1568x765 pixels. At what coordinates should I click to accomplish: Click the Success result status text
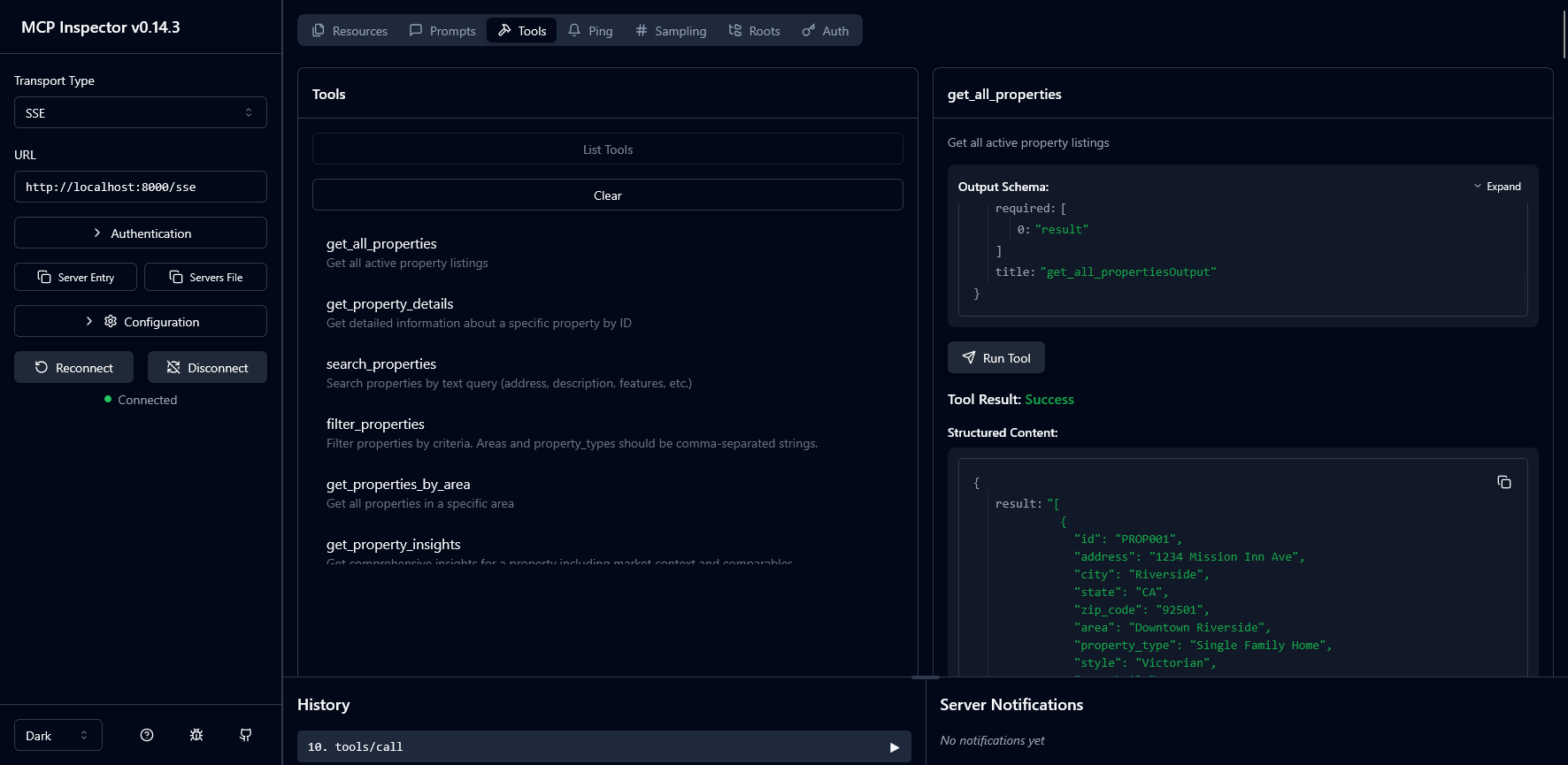point(1049,399)
